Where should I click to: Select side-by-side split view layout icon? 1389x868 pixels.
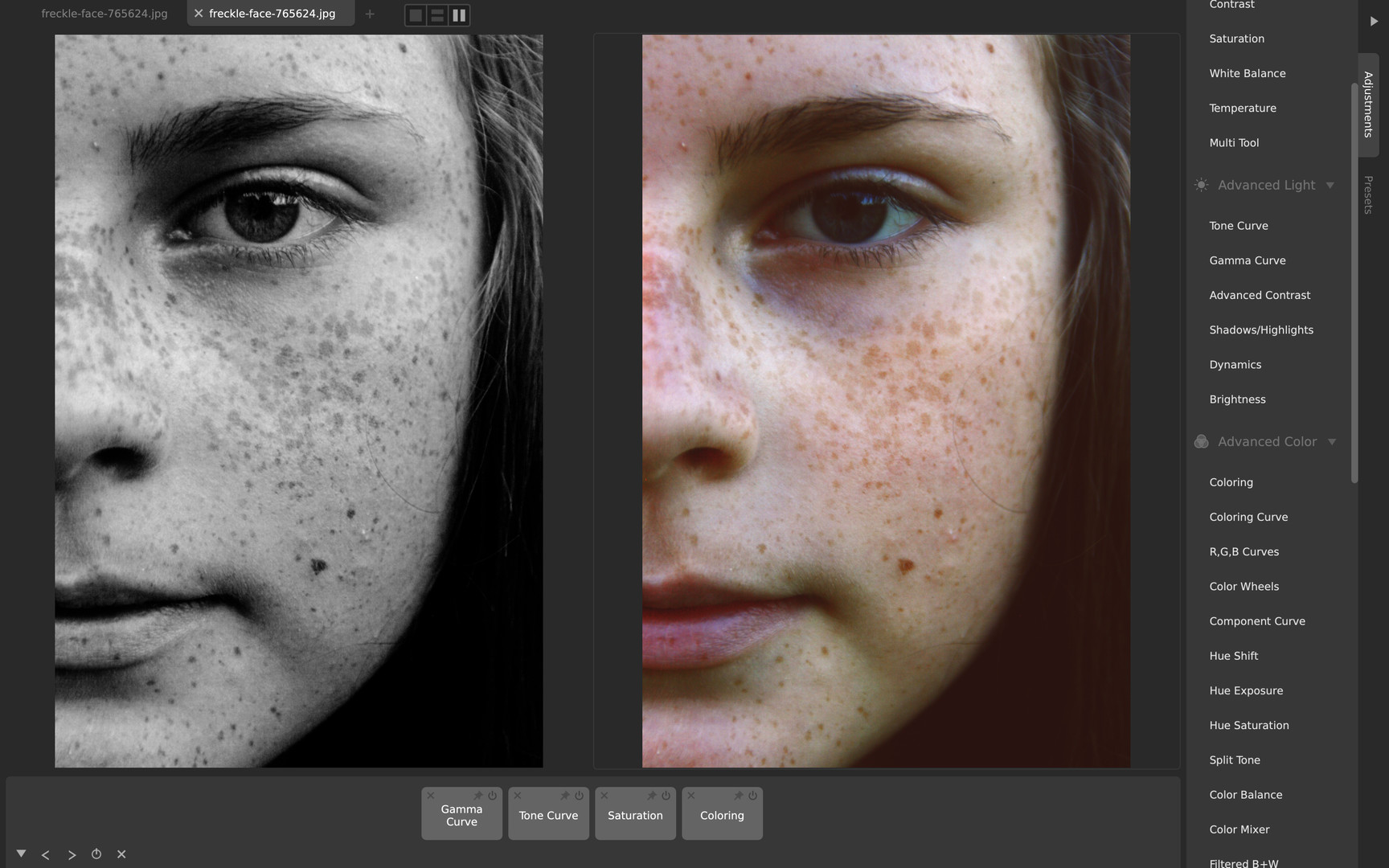click(x=459, y=15)
